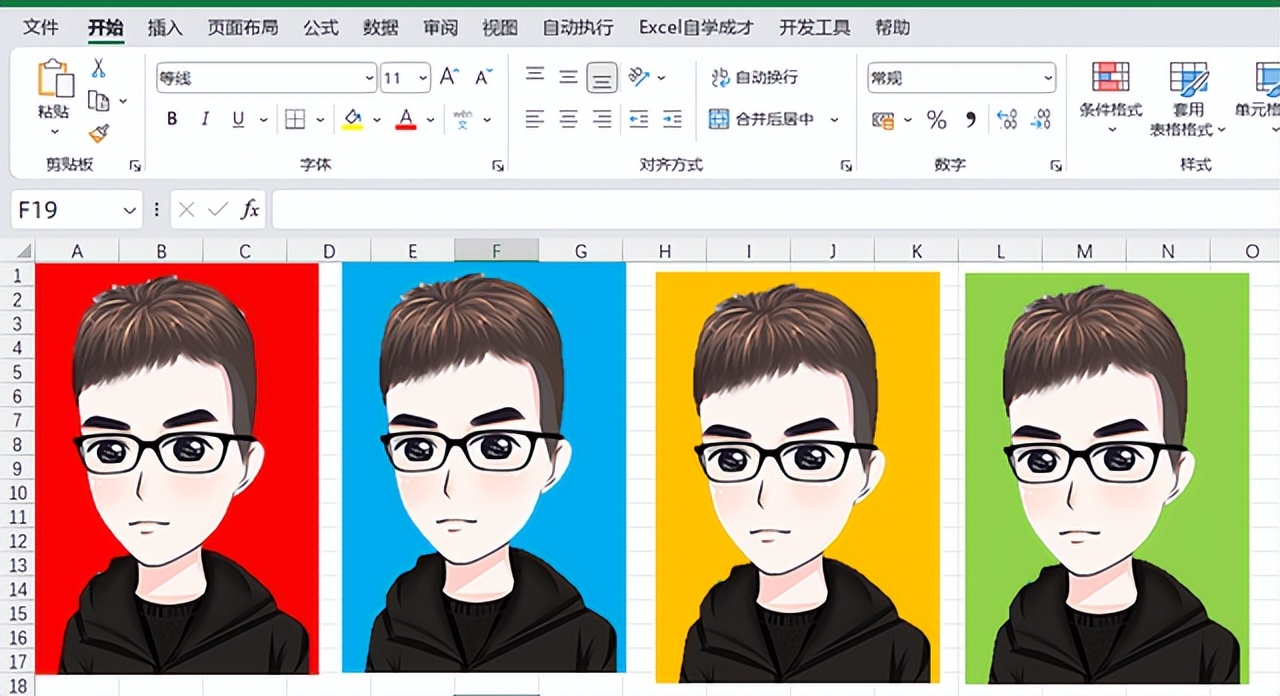Select the blue background portrait
The image size is (1280, 696).
click(484, 467)
